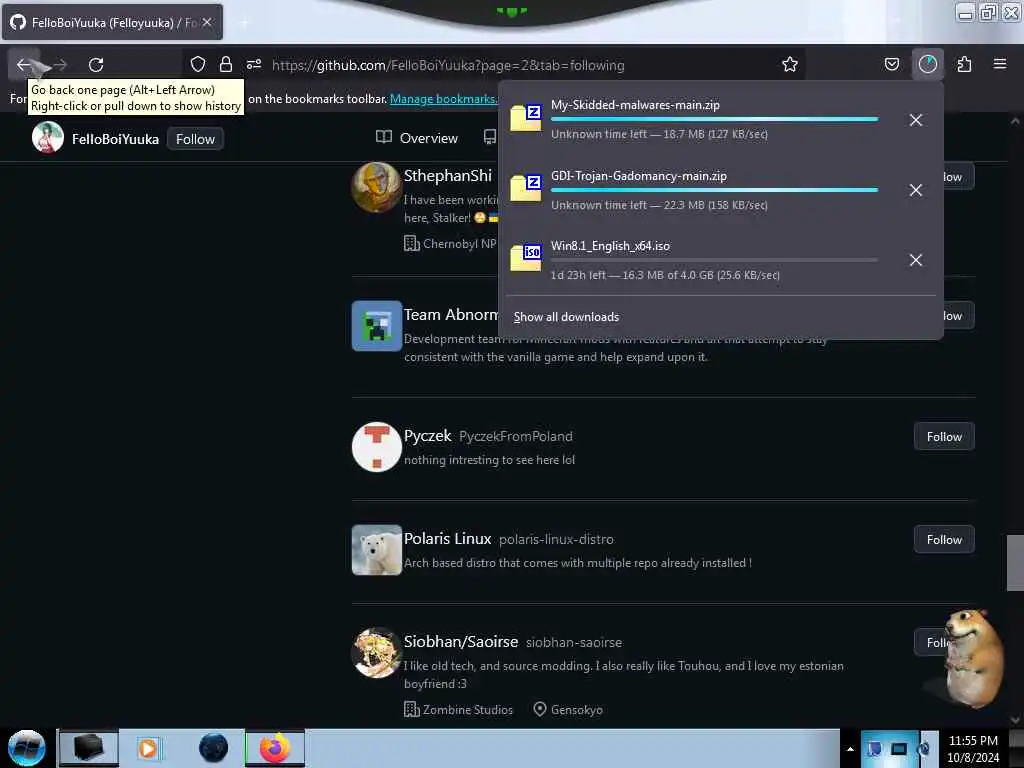Click PyczekFromPoland username text
This screenshot has width=1024, height=768.
pyautogui.click(x=515, y=436)
